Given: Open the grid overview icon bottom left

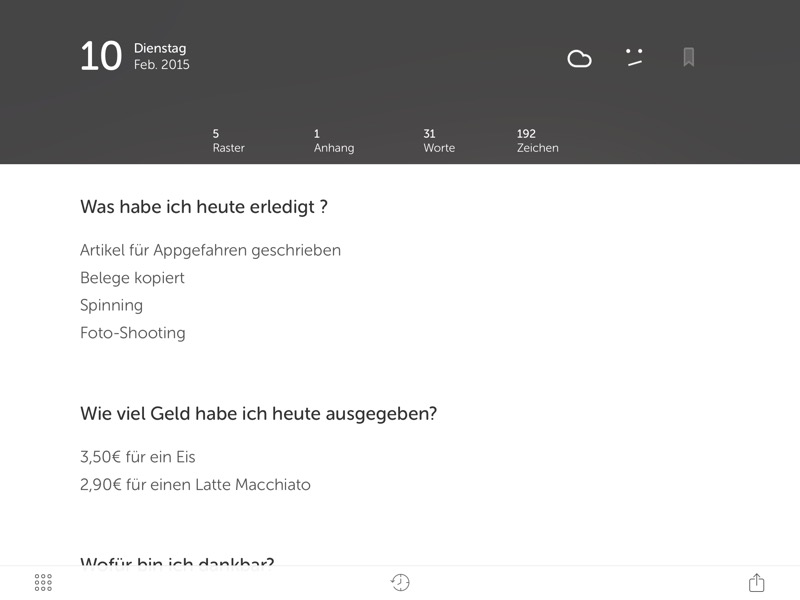Looking at the screenshot, I should (x=42, y=580).
